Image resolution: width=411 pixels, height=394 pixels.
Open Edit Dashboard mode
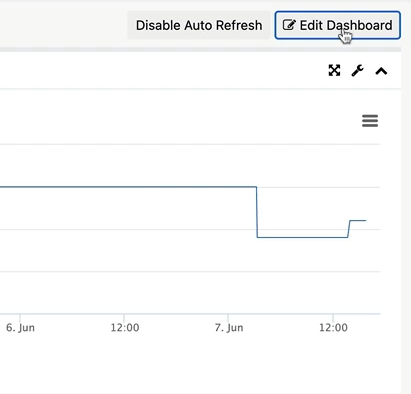click(337, 25)
